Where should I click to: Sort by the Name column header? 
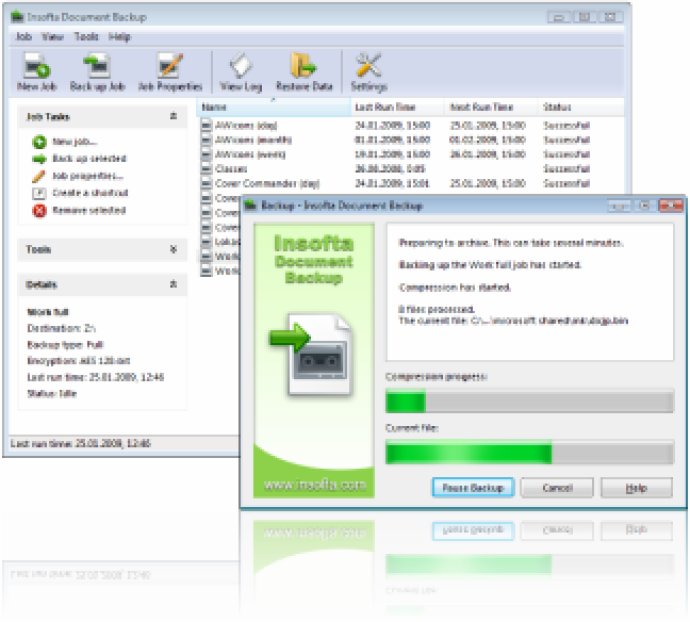tap(273, 107)
